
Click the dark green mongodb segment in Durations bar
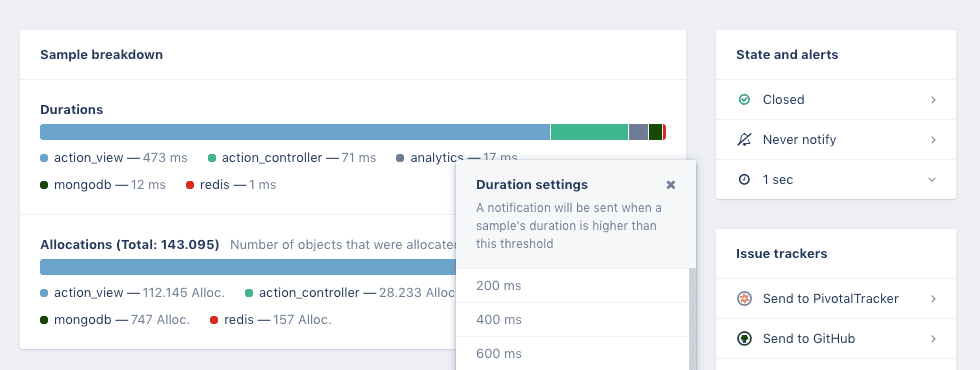tap(655, 132)
